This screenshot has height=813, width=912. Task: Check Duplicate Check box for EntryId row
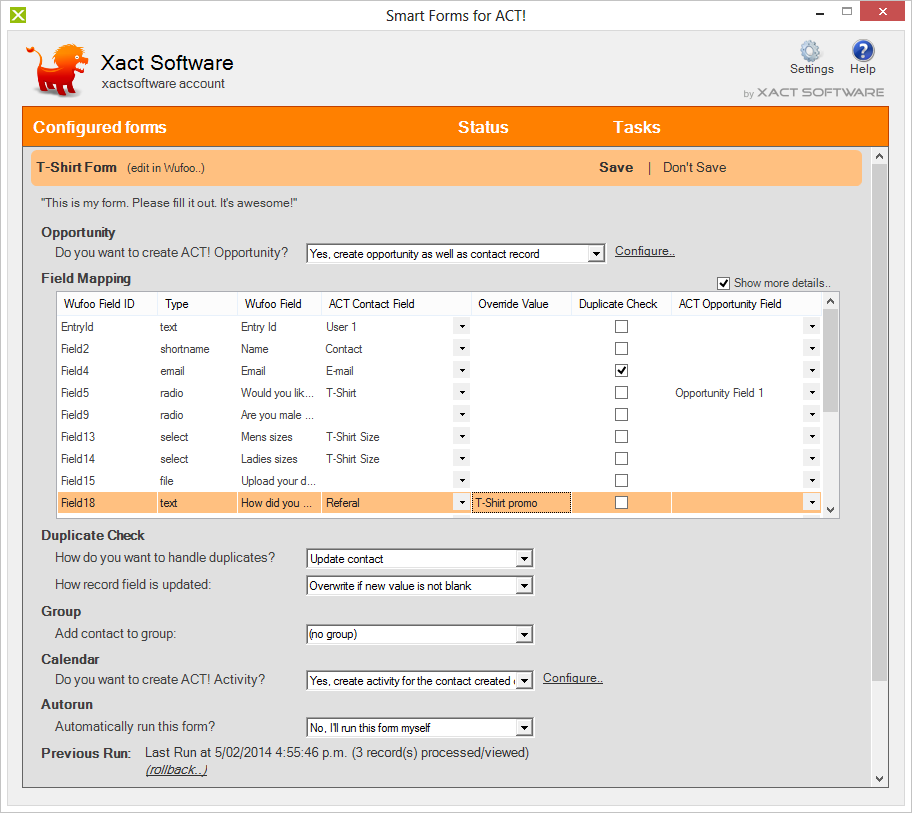click(x=621, y=327)
